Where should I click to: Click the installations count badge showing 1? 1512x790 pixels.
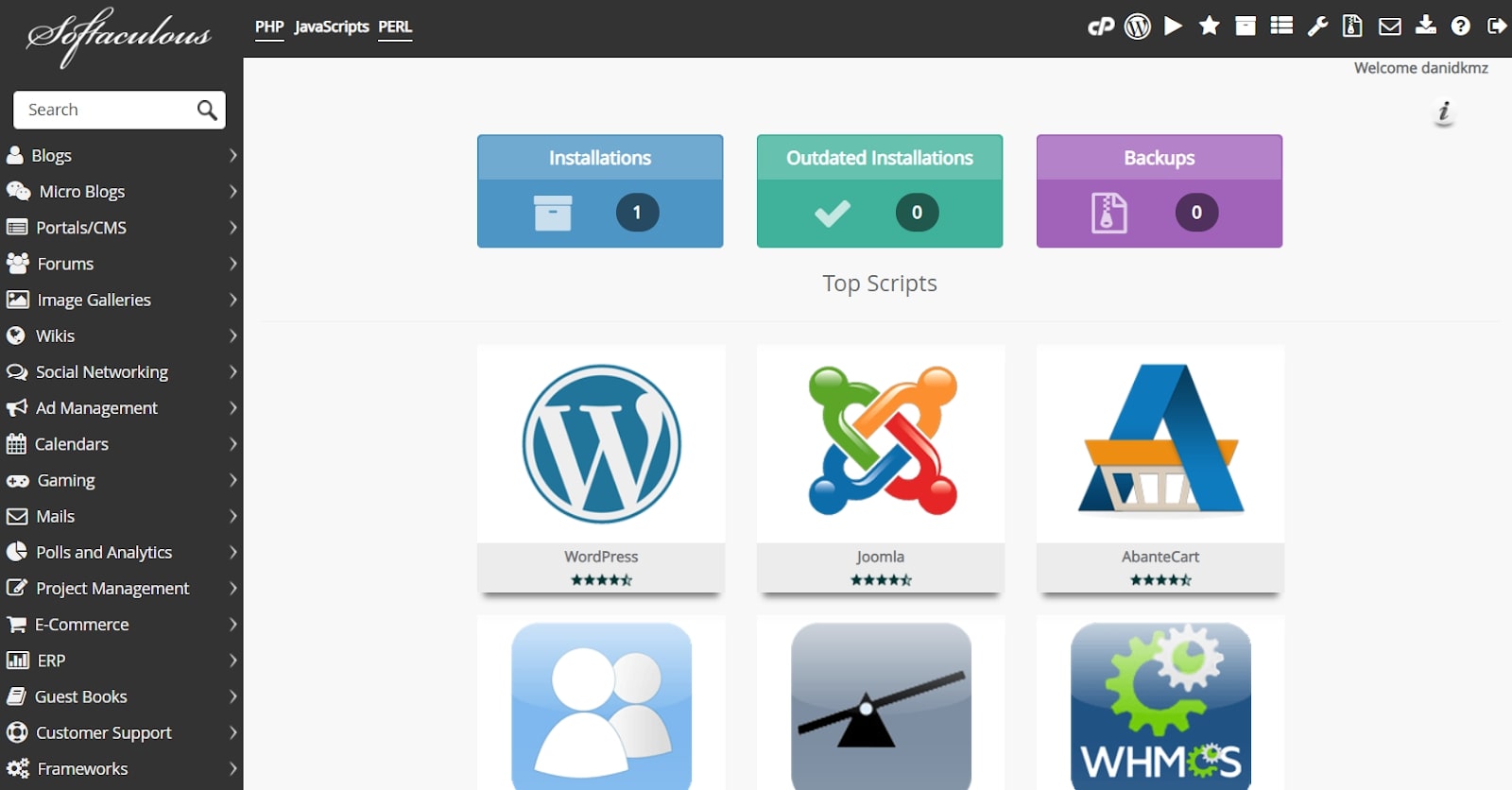[x=637, y=213]
